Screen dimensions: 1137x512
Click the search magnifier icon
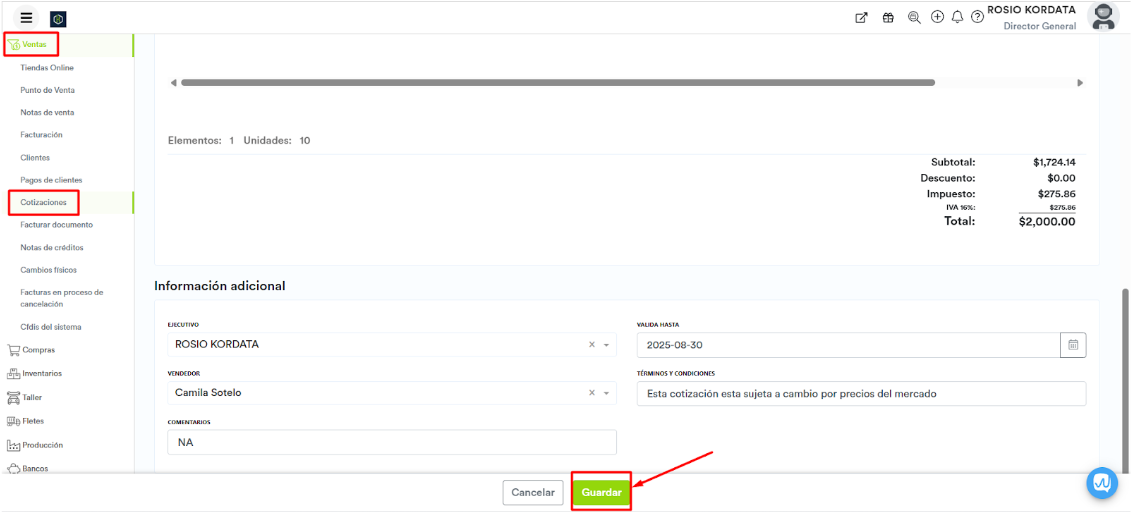(914, 17)
